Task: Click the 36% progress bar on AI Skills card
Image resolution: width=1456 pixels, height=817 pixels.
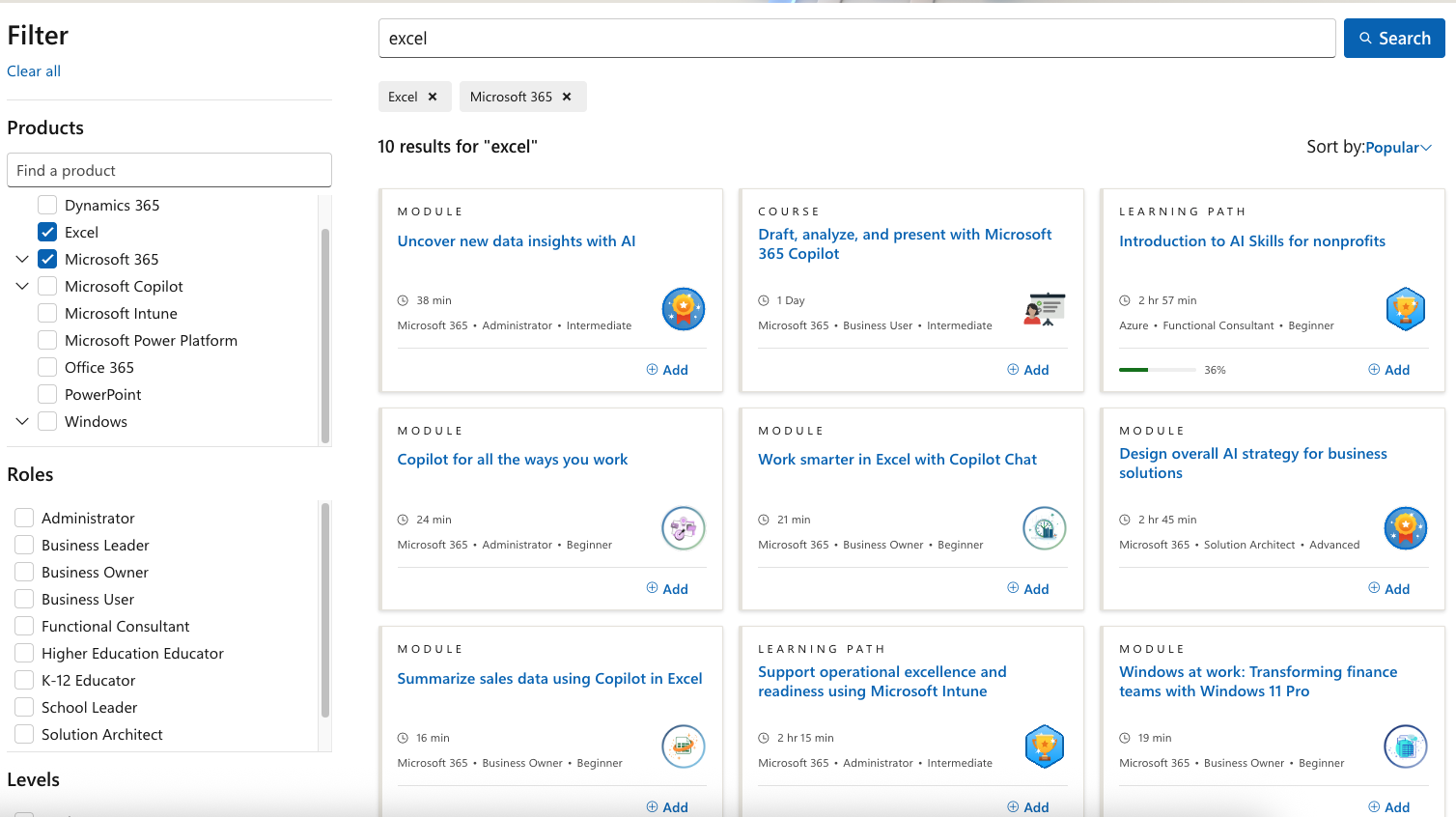Action: [x=1157, y=370]
